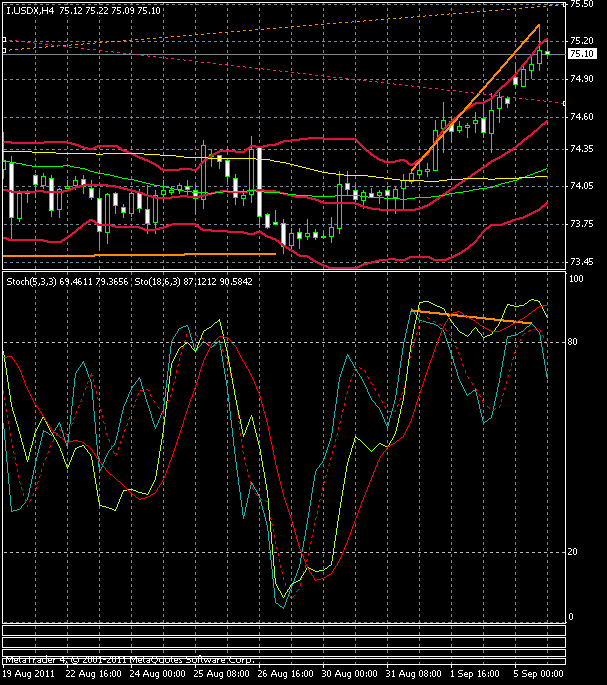Select the current price tag 75.10
Image resolution: width=607 pixels, height=685 pixels.
tap(582, 54)
